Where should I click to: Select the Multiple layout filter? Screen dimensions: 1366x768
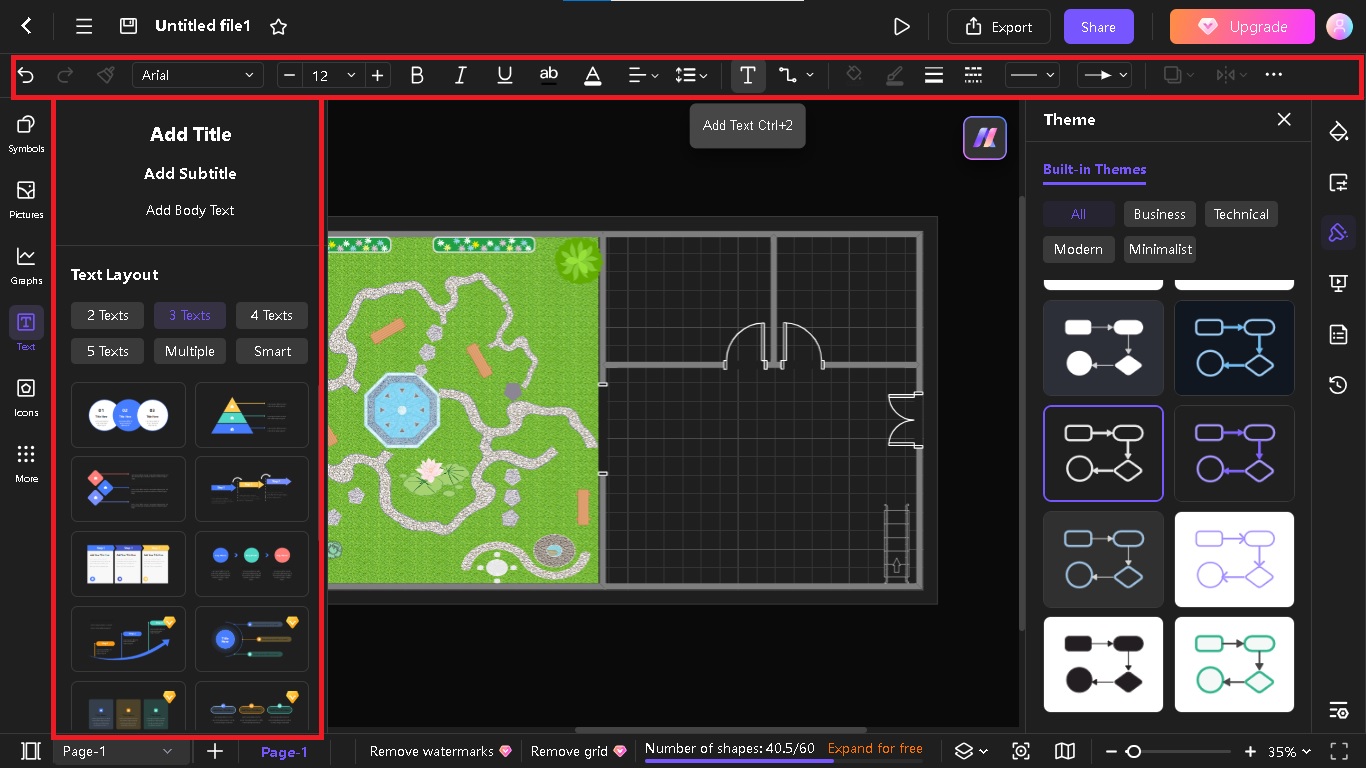[x=190, y=351]
